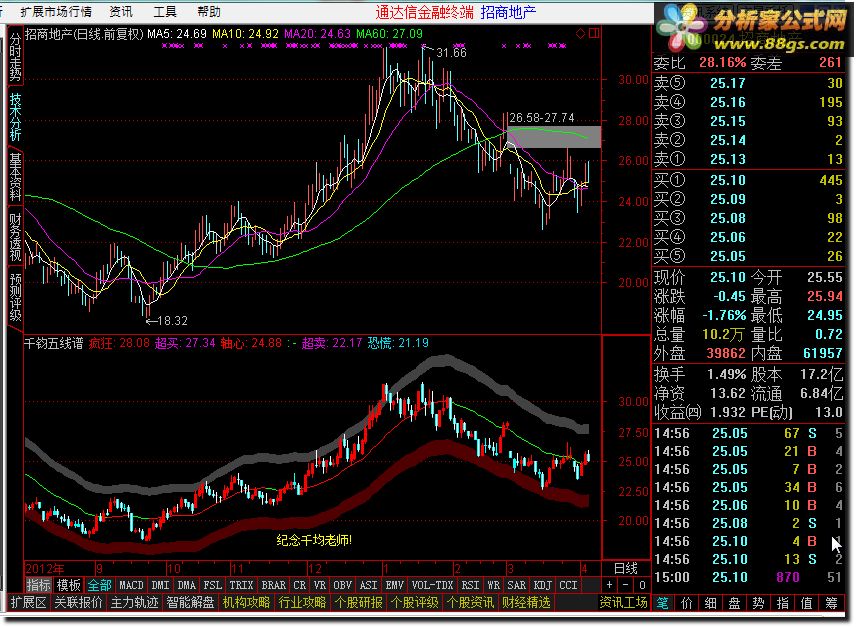Select the 模板 tab
This screenshot has width=856, height=627.
(x=69, y=585)
